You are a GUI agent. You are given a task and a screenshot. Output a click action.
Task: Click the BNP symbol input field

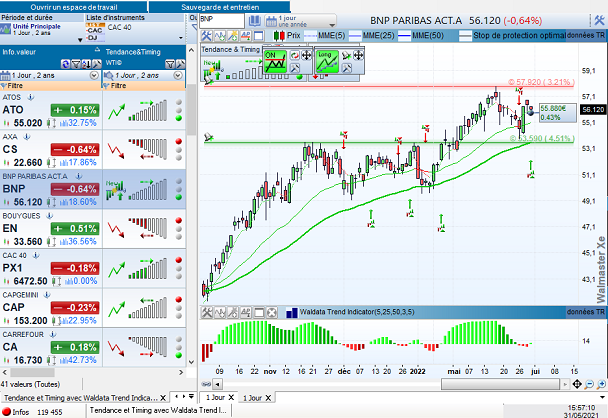[x=222, y=21]
